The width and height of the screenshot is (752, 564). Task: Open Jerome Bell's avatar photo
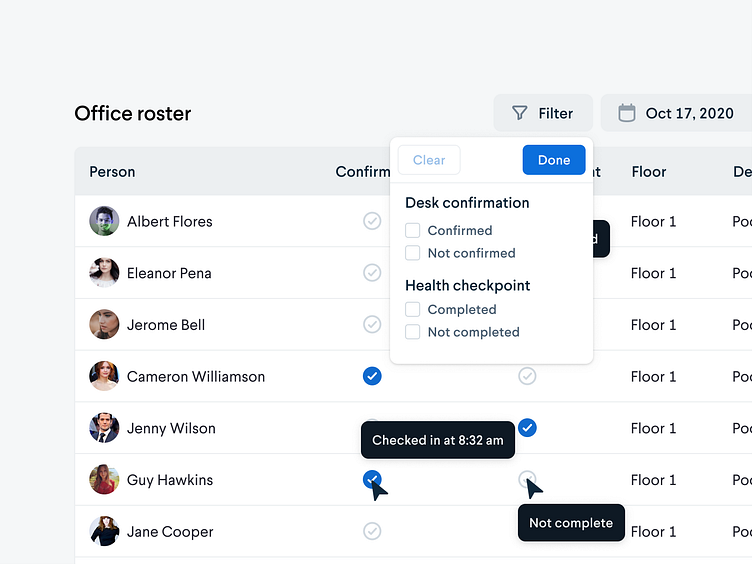(104, 324)
